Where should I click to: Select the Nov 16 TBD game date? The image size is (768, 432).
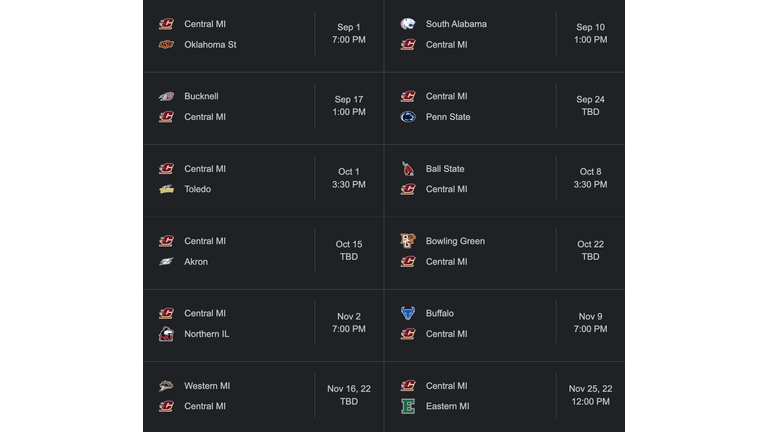[349, 395]
